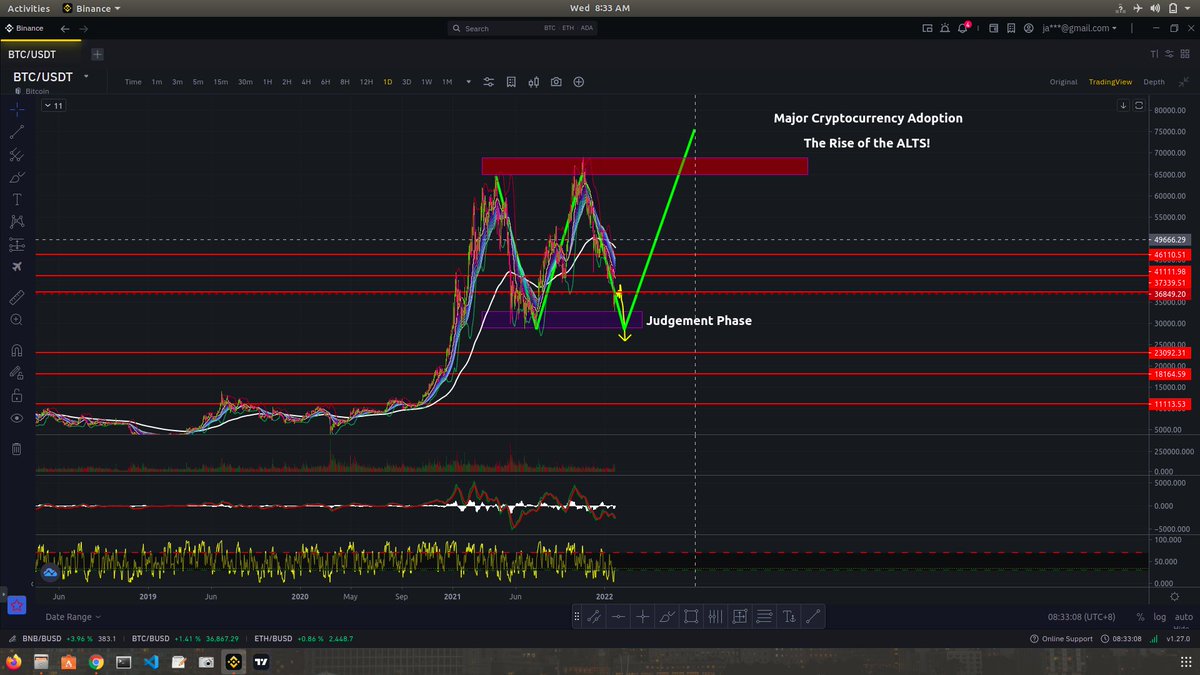Image resolution: width=1200 pixels, height=675 pixels.
Task: Toggle percent scale on price axis
Action: [1140, 617]
